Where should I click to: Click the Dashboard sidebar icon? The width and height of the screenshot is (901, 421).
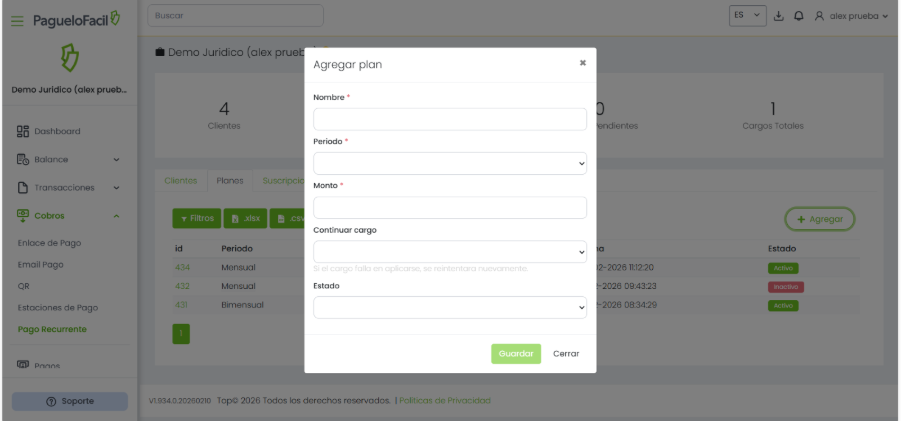pyautogui.click(x=23, y=131)
